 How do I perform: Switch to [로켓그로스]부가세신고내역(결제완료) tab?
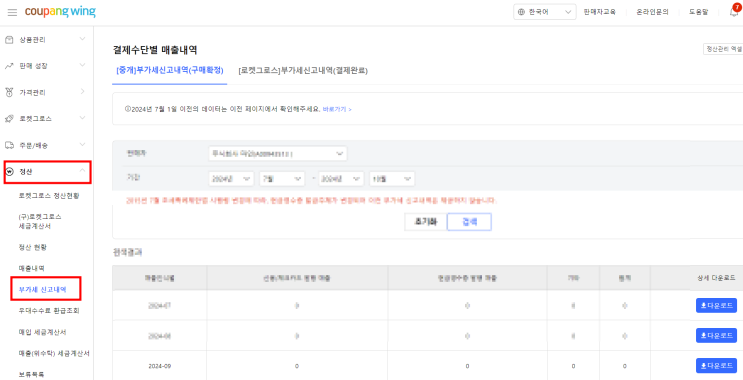pyautogui.click(x=303, y=71)
